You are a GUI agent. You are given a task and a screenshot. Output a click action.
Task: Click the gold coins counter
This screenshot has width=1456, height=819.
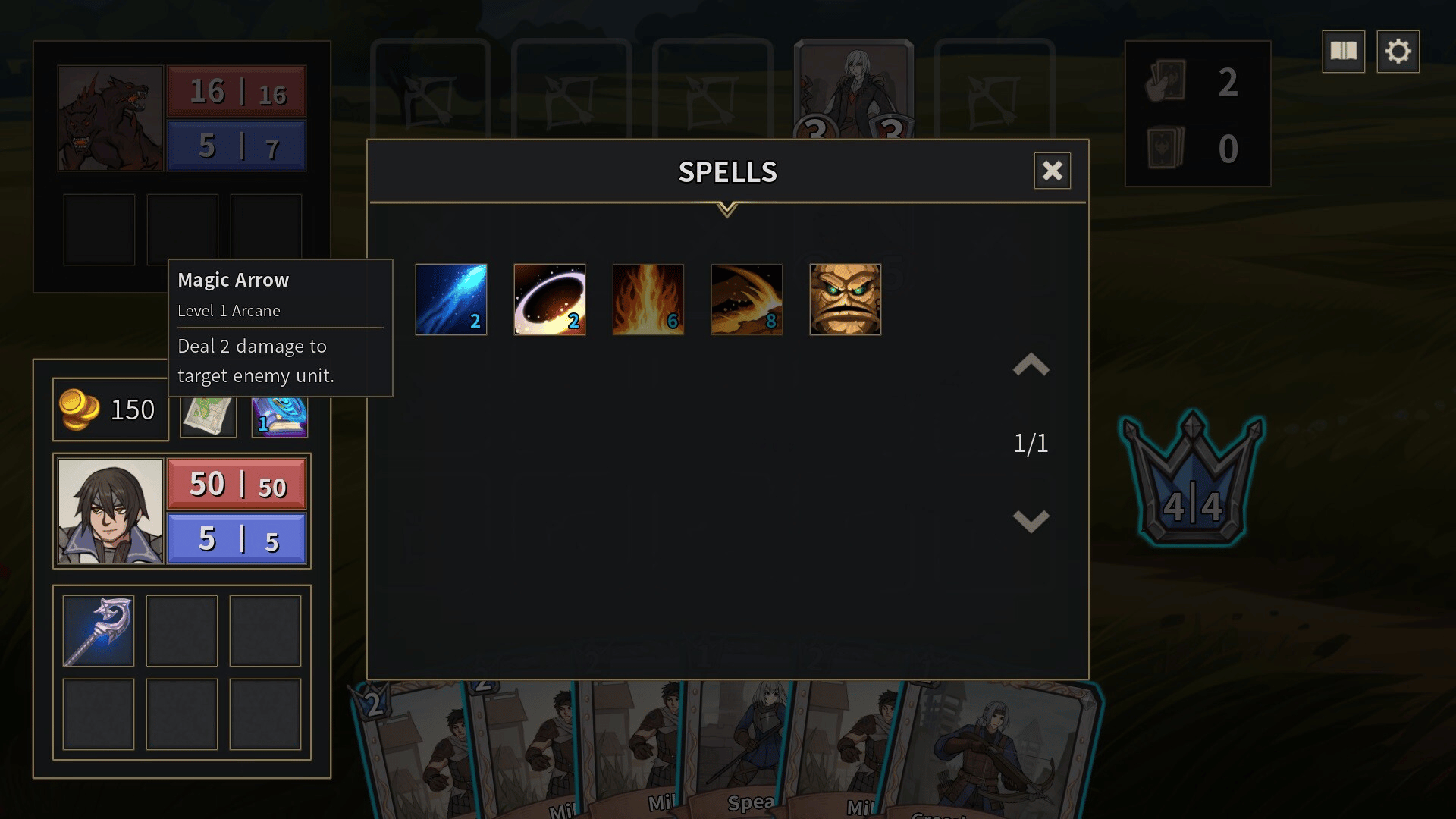point(111,409)
